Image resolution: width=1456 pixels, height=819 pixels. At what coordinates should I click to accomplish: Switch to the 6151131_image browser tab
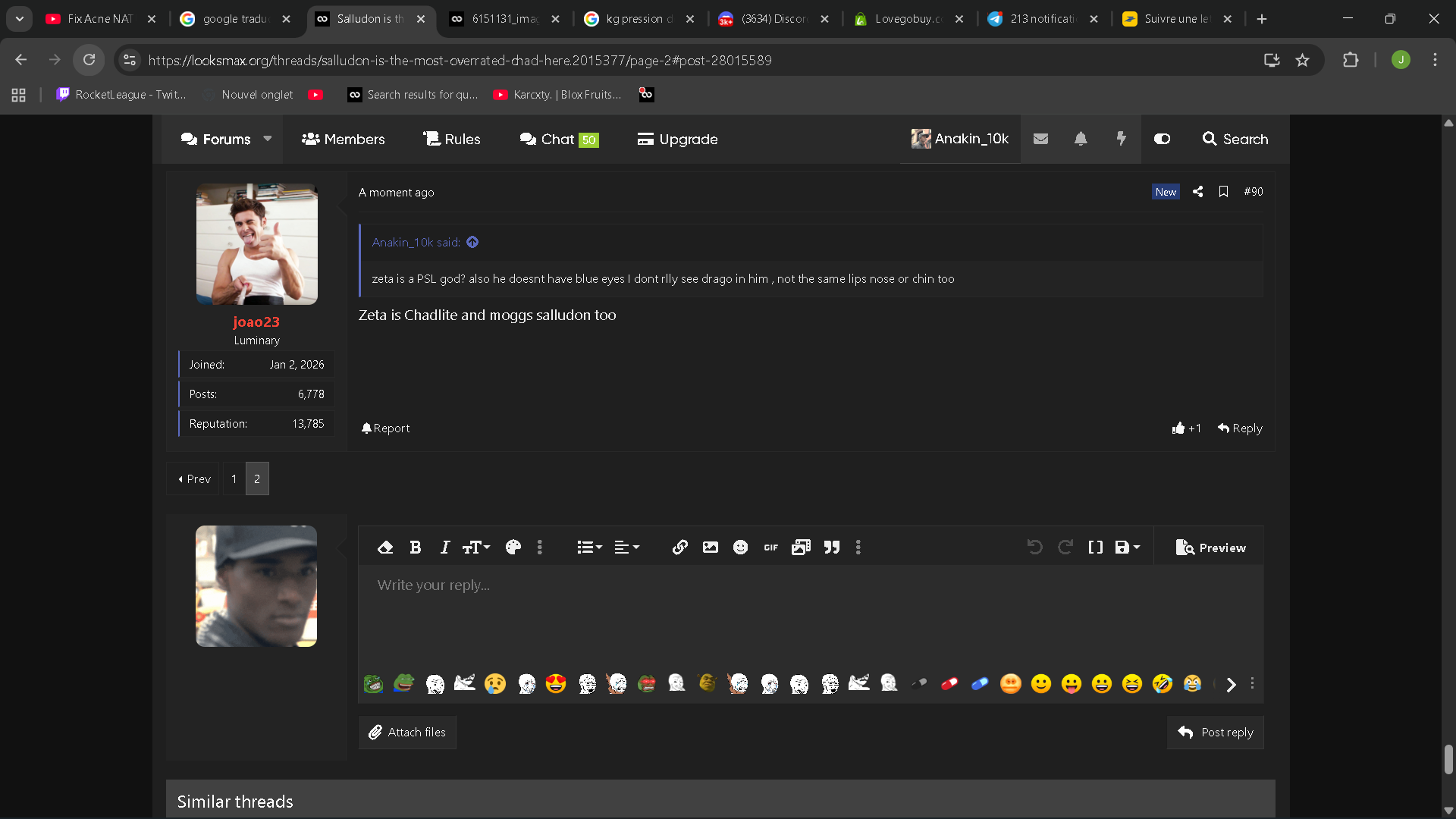coord(504,19)
